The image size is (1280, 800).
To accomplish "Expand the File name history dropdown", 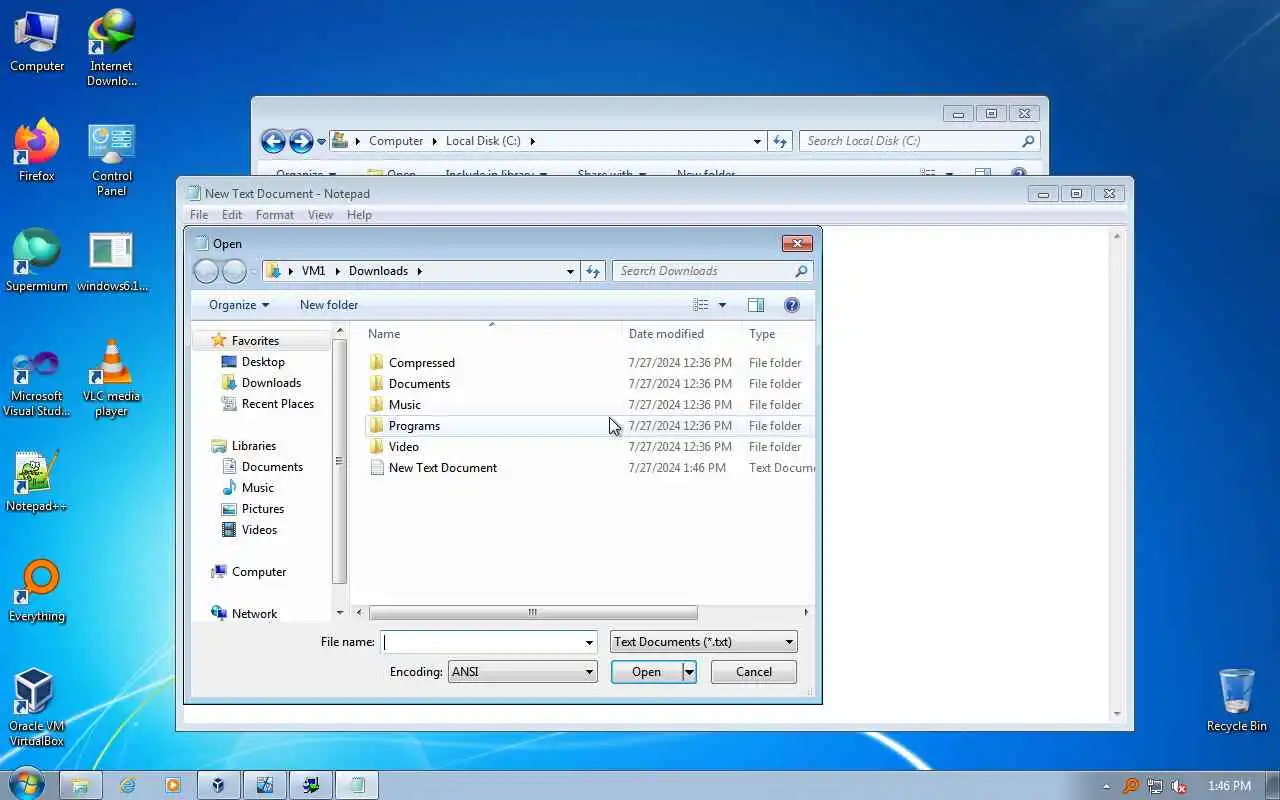I will (589, 642).
